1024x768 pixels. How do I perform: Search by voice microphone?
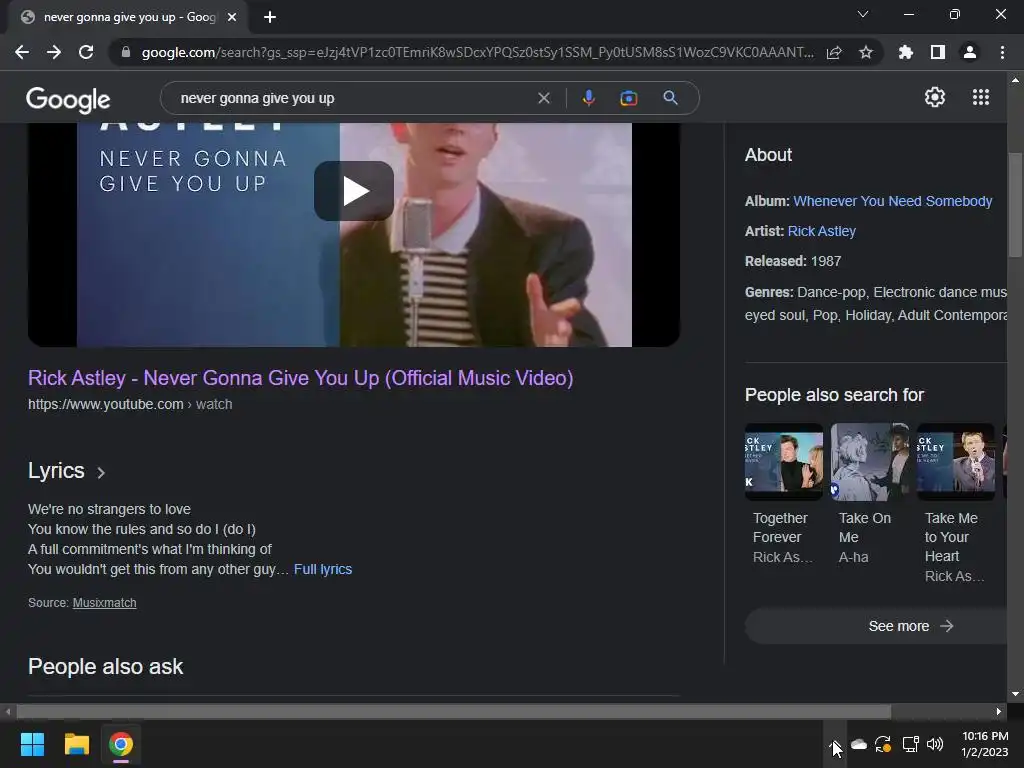[588, 98]
